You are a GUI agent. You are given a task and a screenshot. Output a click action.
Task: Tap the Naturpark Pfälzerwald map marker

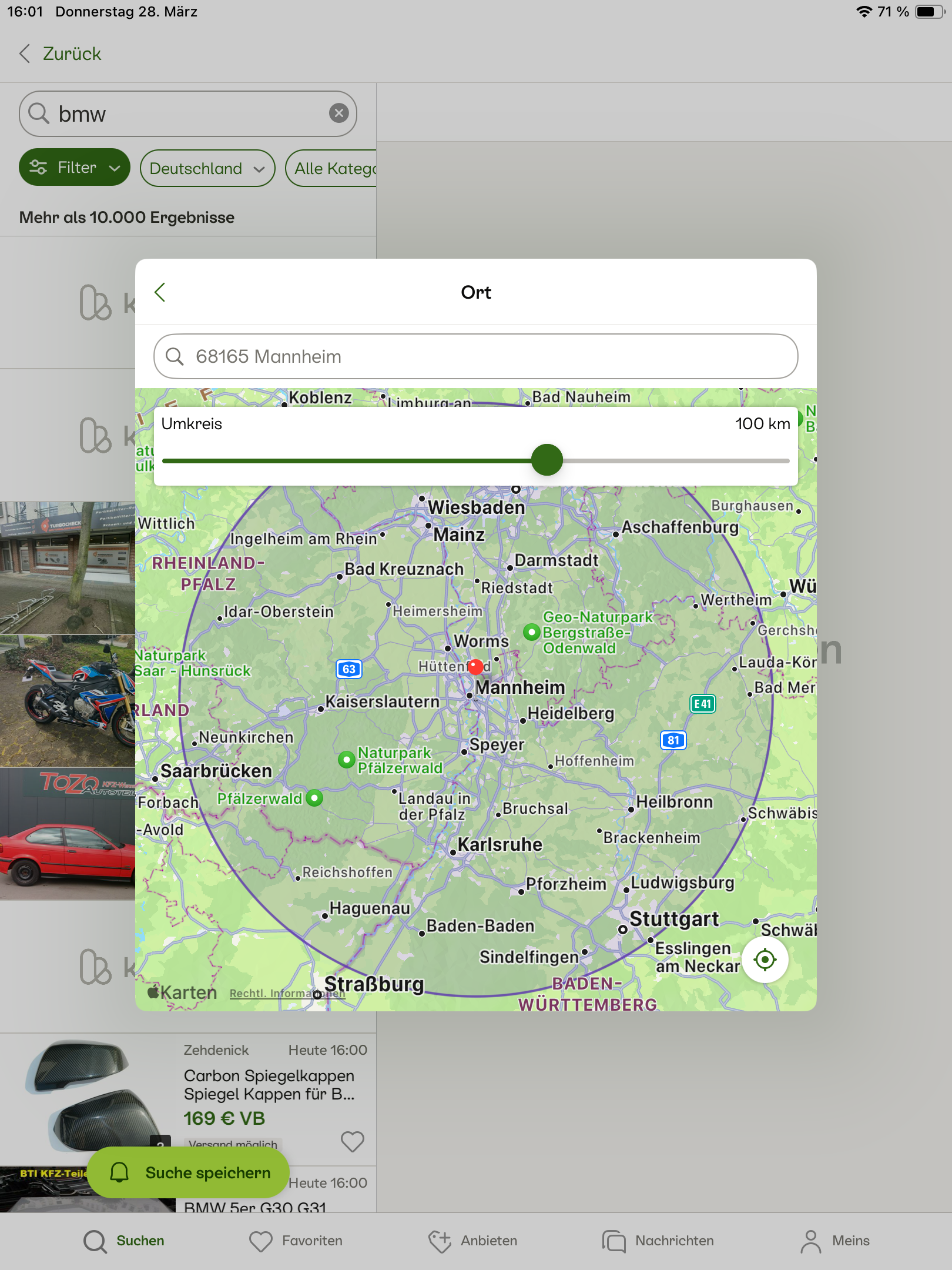pos(347,760)
